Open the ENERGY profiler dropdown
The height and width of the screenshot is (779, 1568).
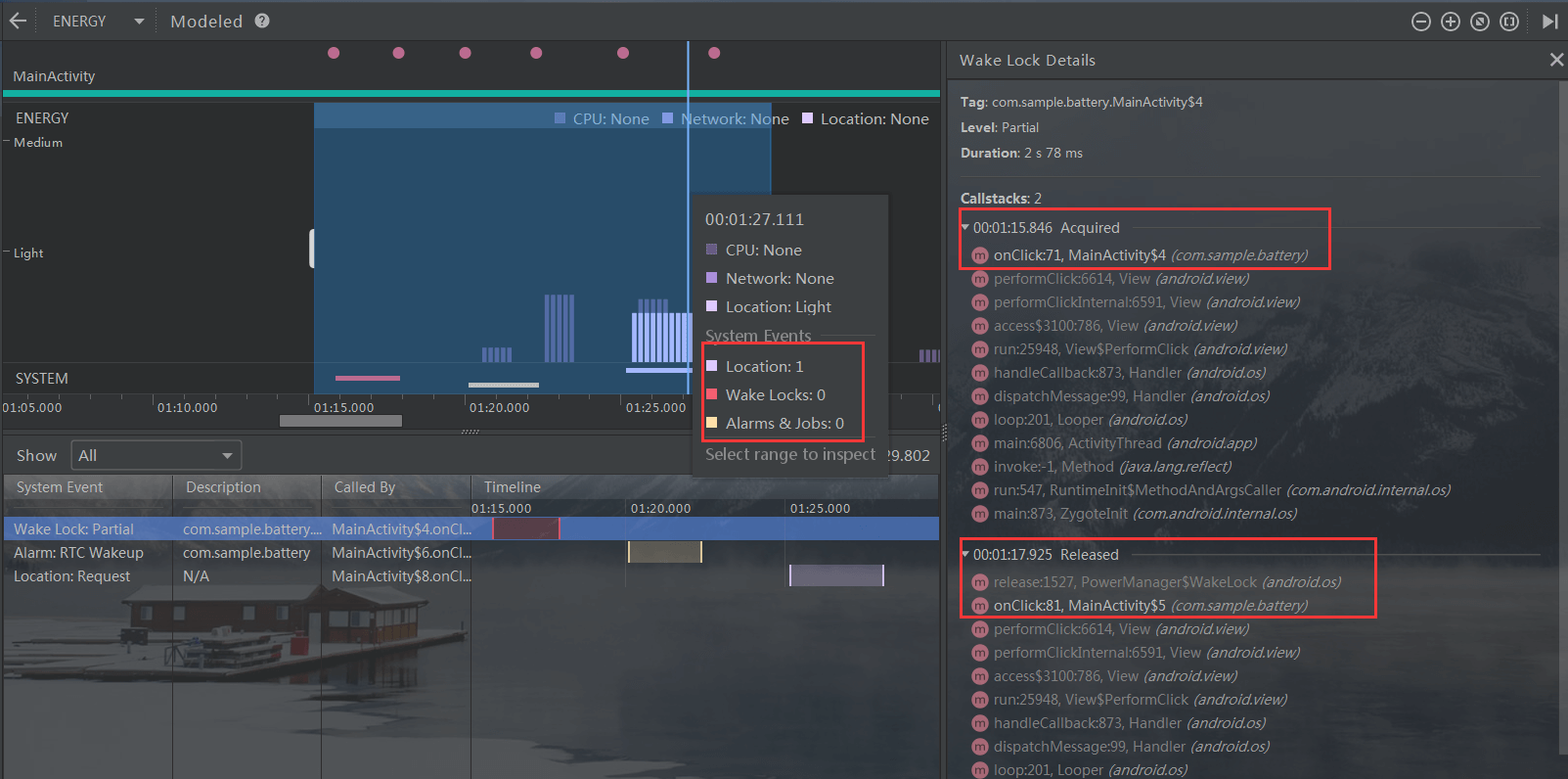[138, 22]
